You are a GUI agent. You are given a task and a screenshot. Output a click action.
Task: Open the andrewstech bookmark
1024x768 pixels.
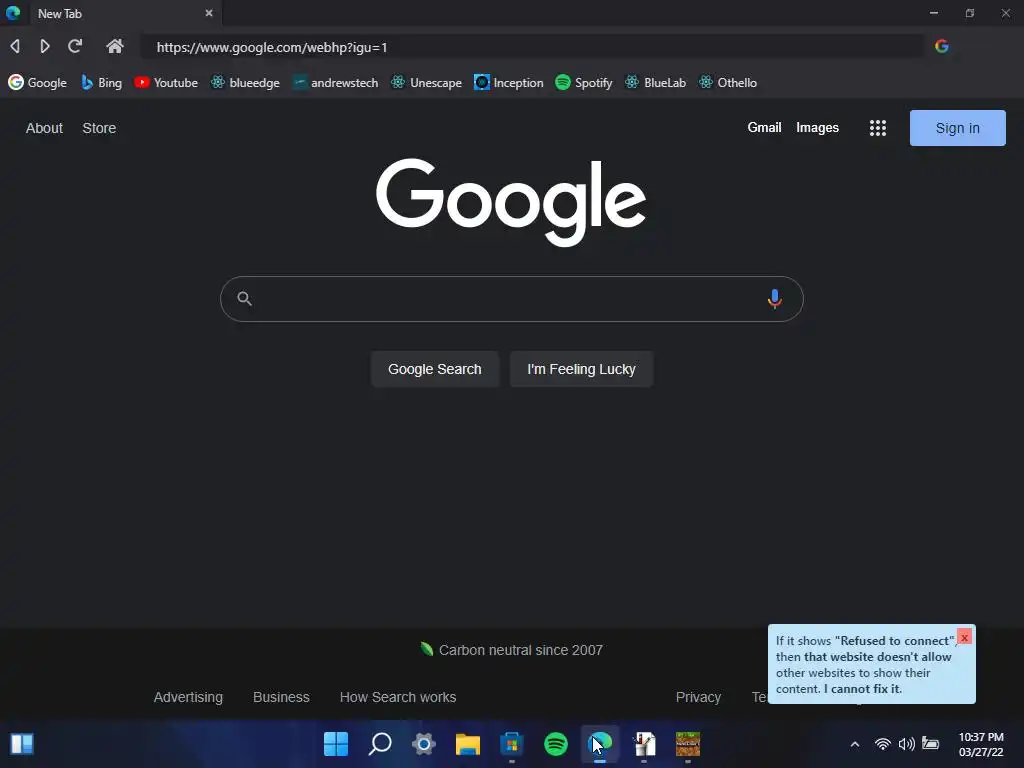coord(336,82)
